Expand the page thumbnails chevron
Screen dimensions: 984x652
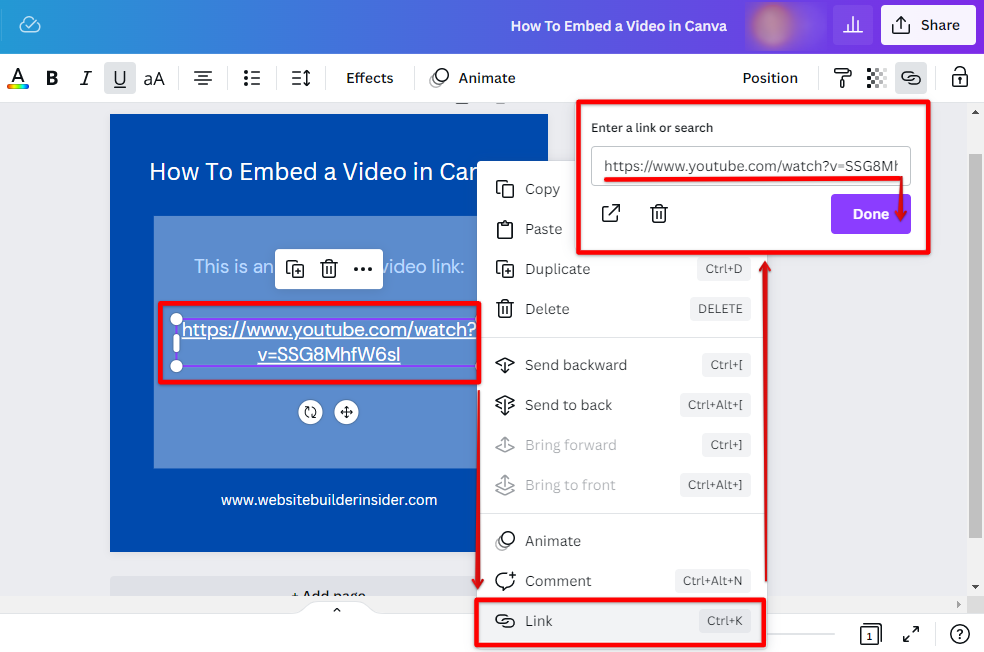[336, 610]
